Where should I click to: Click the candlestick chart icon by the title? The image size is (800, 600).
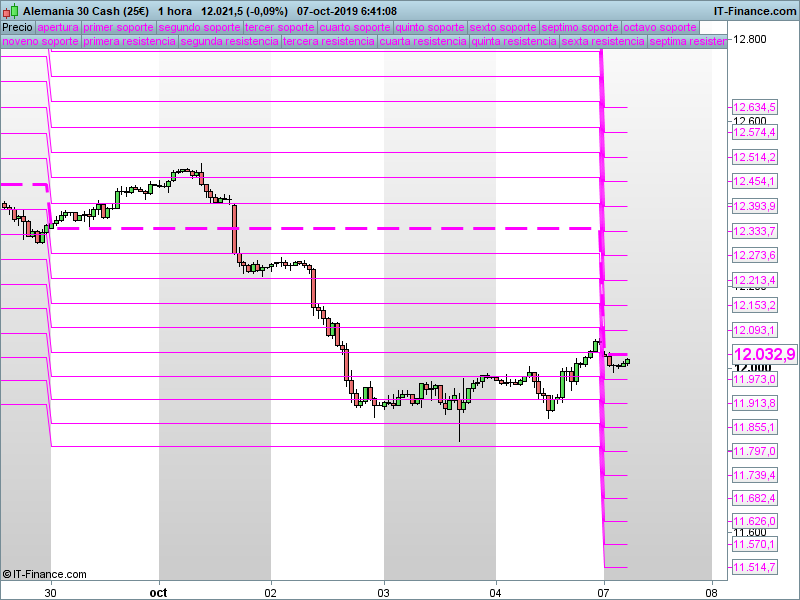[11, 11]
